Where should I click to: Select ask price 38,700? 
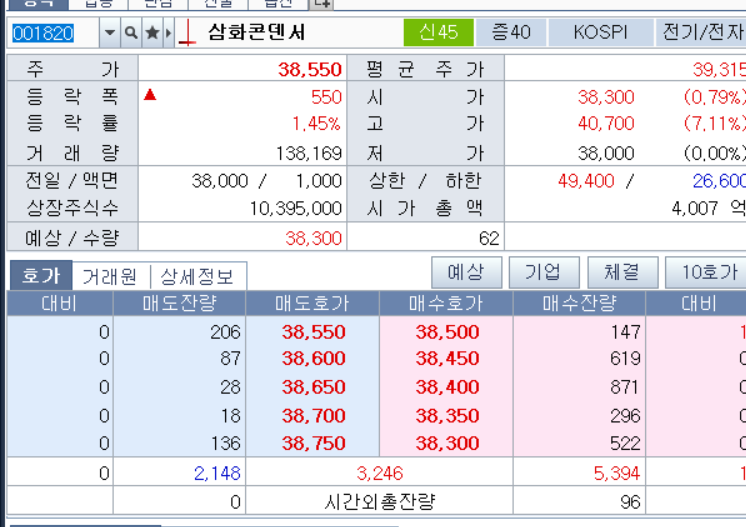pyautogui.click(x=314, y=416)
